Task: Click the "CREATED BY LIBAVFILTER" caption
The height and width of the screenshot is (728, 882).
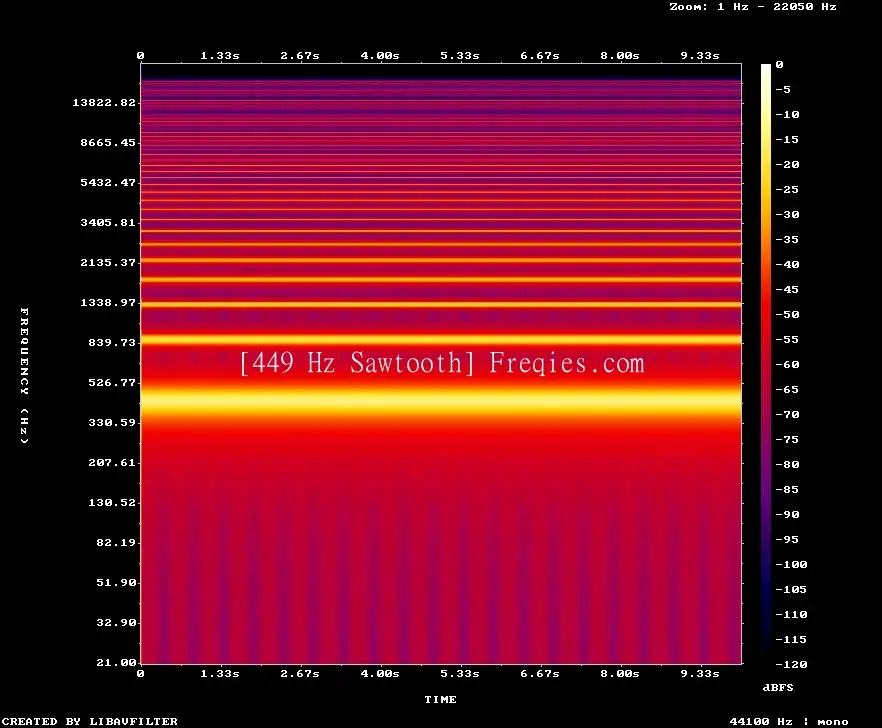Action: pos(90,721)
